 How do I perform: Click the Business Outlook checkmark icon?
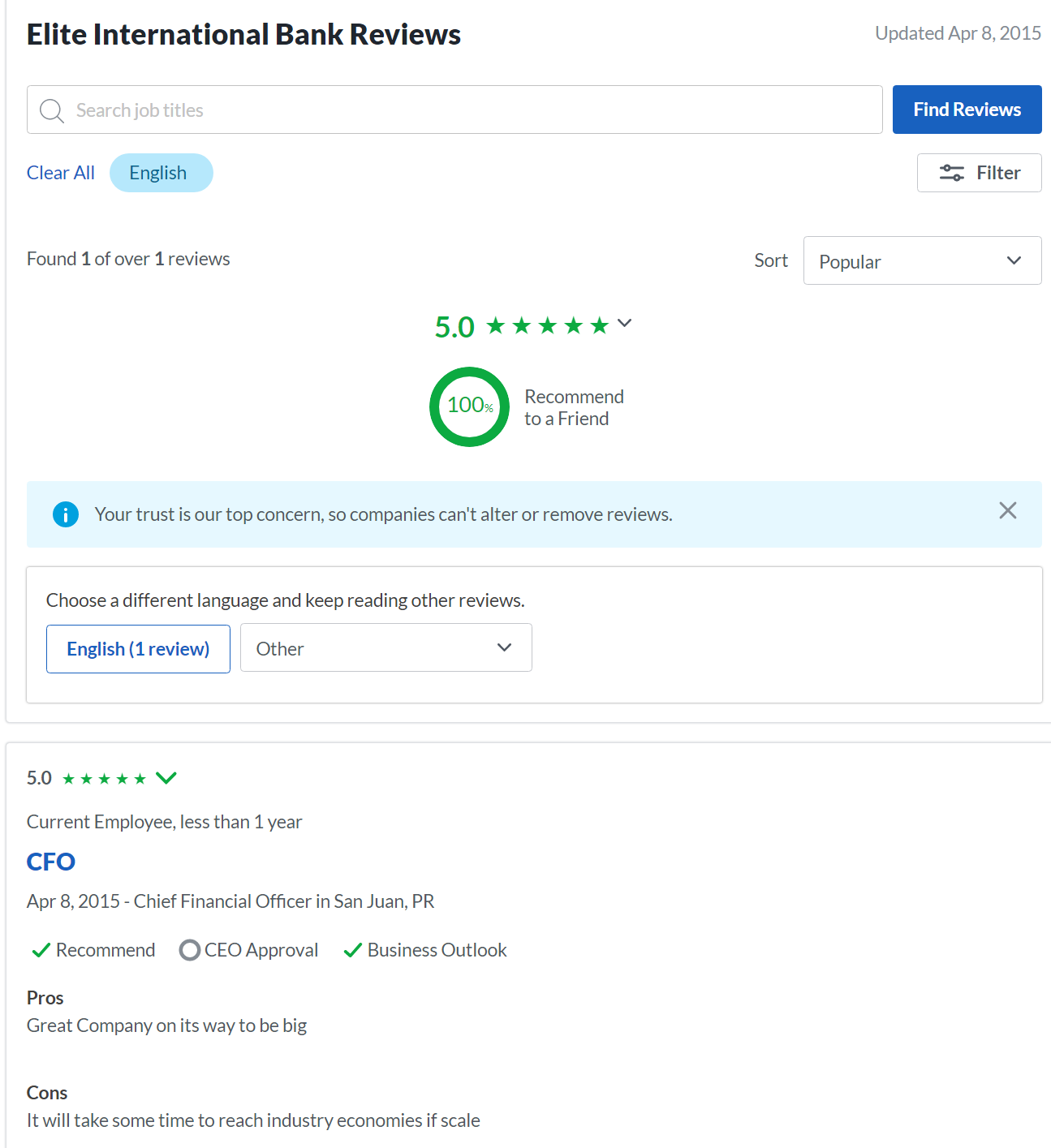click(x=352, y=950)
